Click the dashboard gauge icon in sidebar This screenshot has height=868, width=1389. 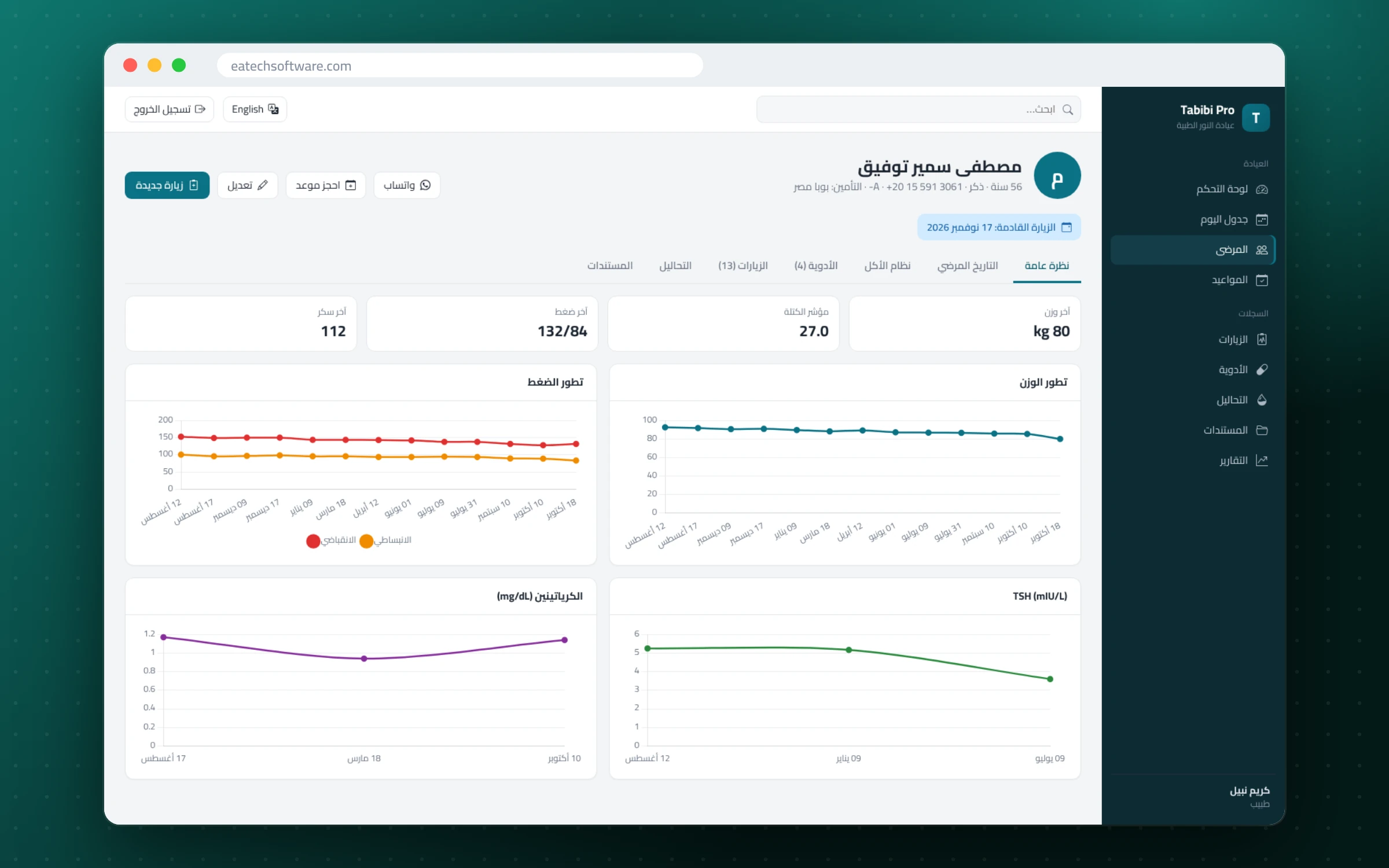tap(1262, 189)
